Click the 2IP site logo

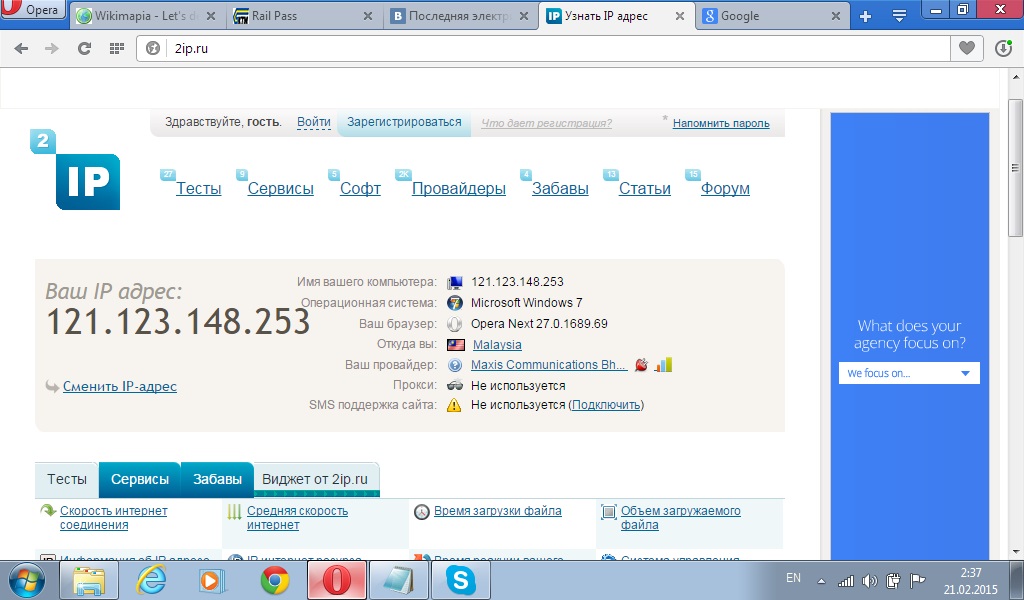(76, 171)
